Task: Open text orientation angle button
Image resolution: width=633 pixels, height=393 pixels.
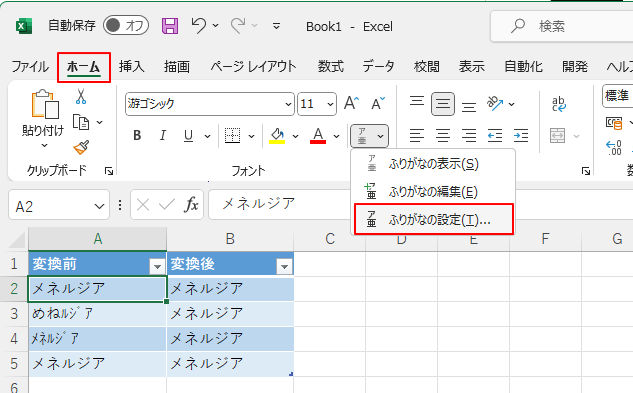Action: (x=495, y=104)
